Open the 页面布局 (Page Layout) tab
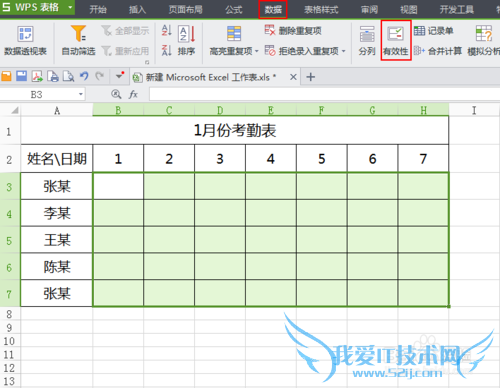This screenshot has width=500, height=388. click(185, 9)
